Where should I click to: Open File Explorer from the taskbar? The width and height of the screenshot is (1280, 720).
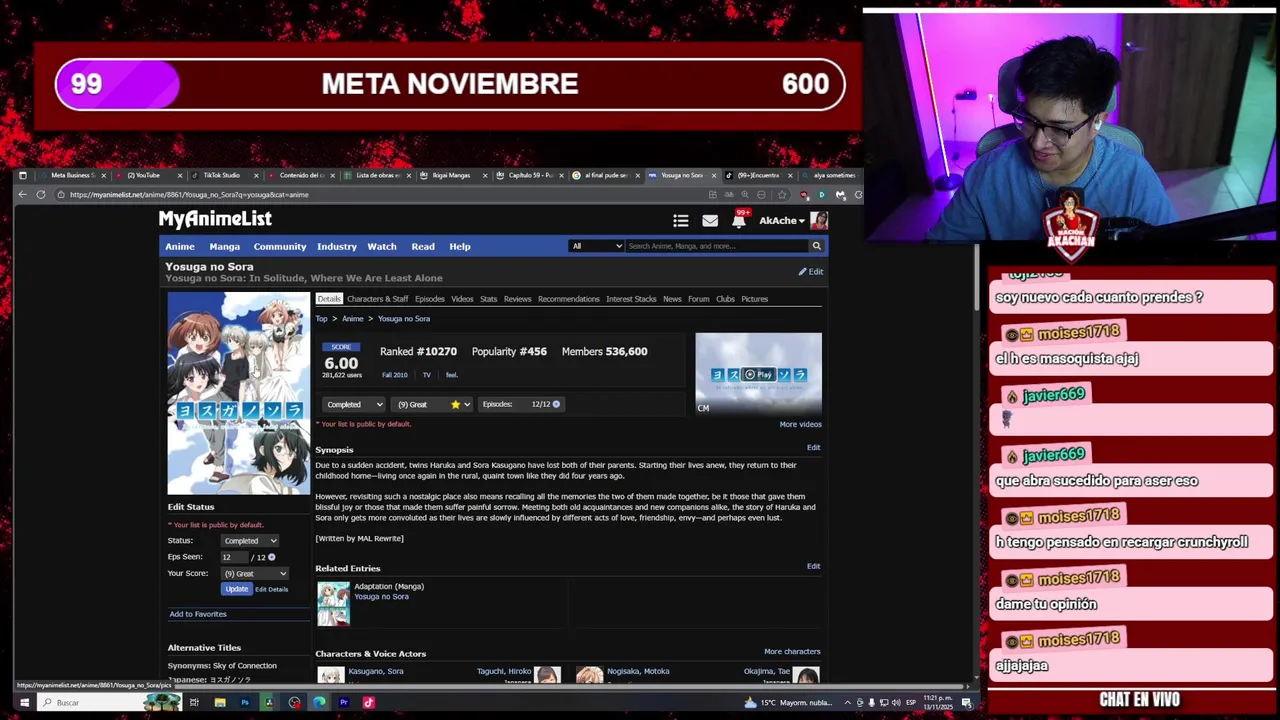219,702
